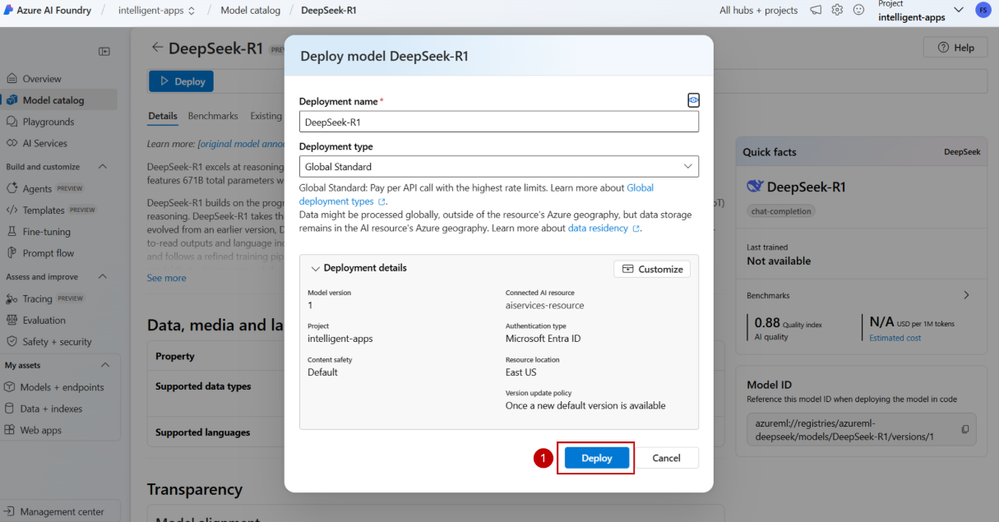Image resolution: width=999 pixels, height=522 pixels.
Task: Click icon at right of Deployment name
Action: tap(693, 100)
